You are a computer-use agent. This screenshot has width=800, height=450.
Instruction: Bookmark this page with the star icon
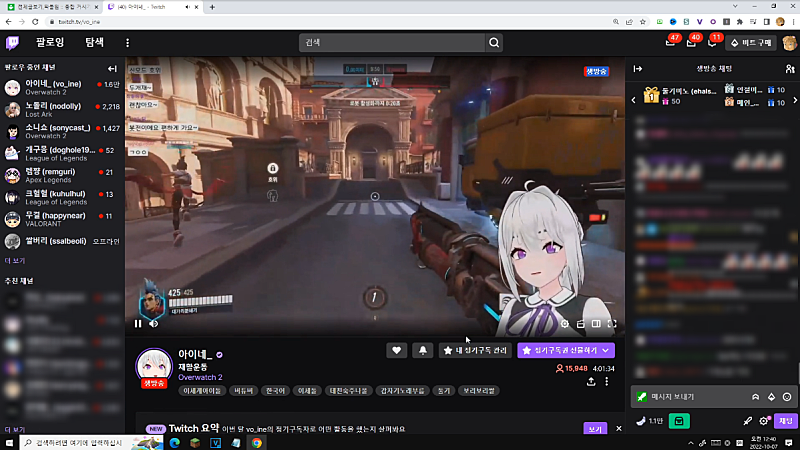click(643, 22)
